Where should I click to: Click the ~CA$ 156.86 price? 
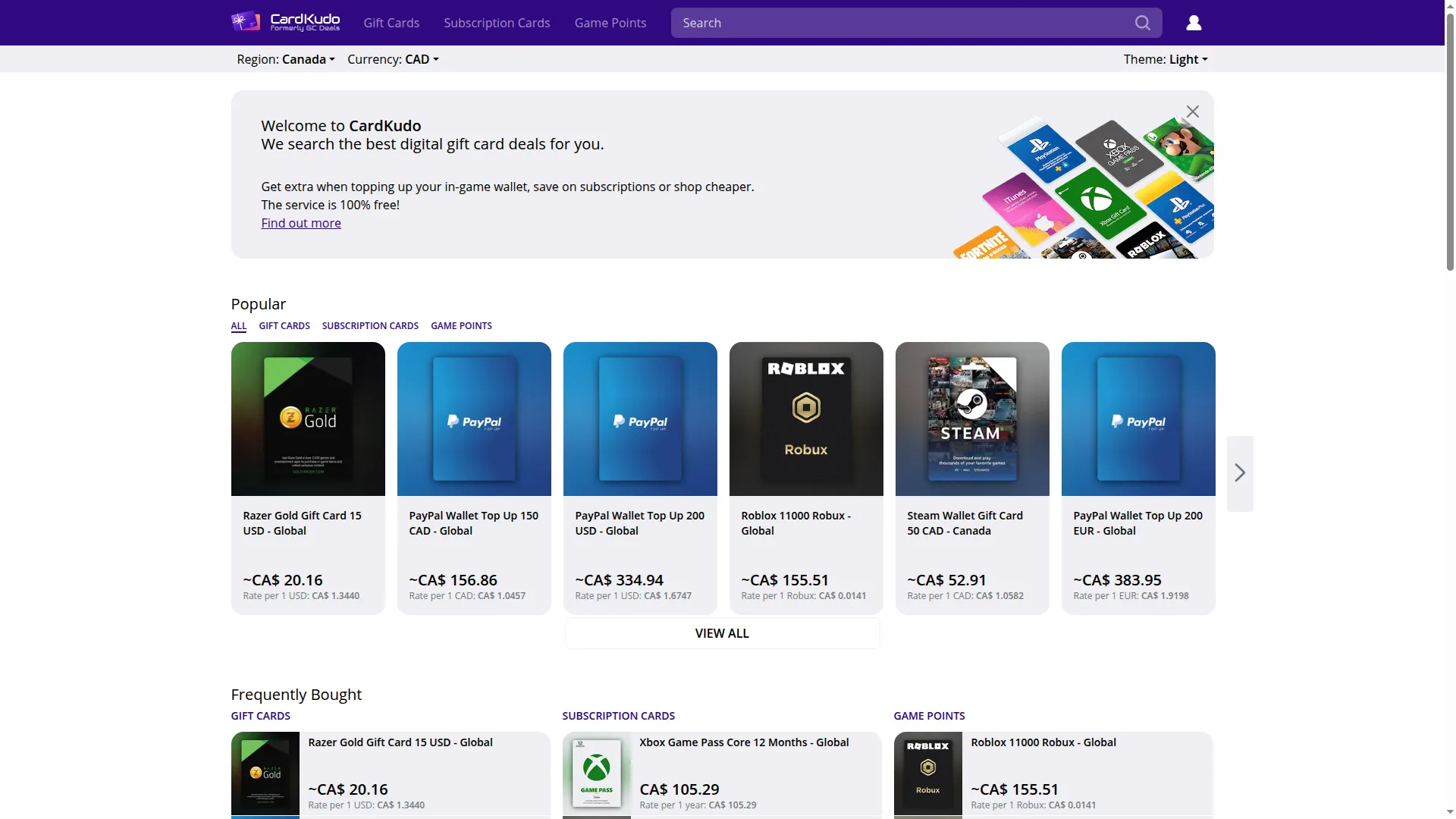coord(453,580)
